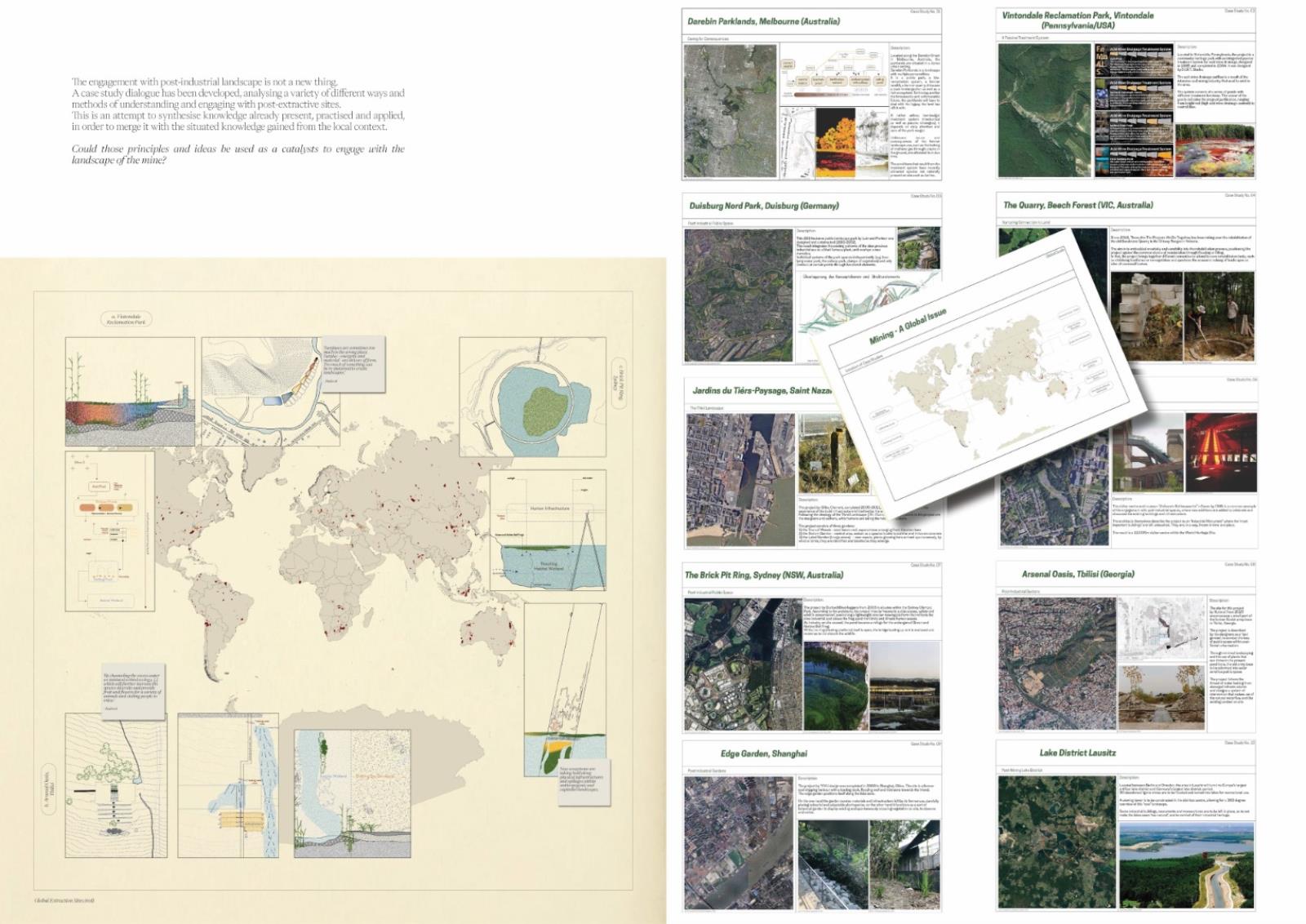Click the Duisburg Nord Park, Duisburg (Germany) title

coord(763,206)
